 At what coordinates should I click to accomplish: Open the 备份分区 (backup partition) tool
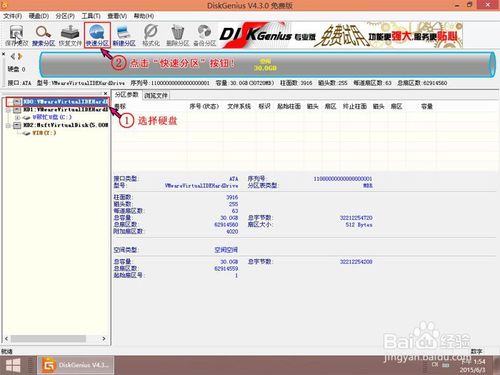pos(205,35)
